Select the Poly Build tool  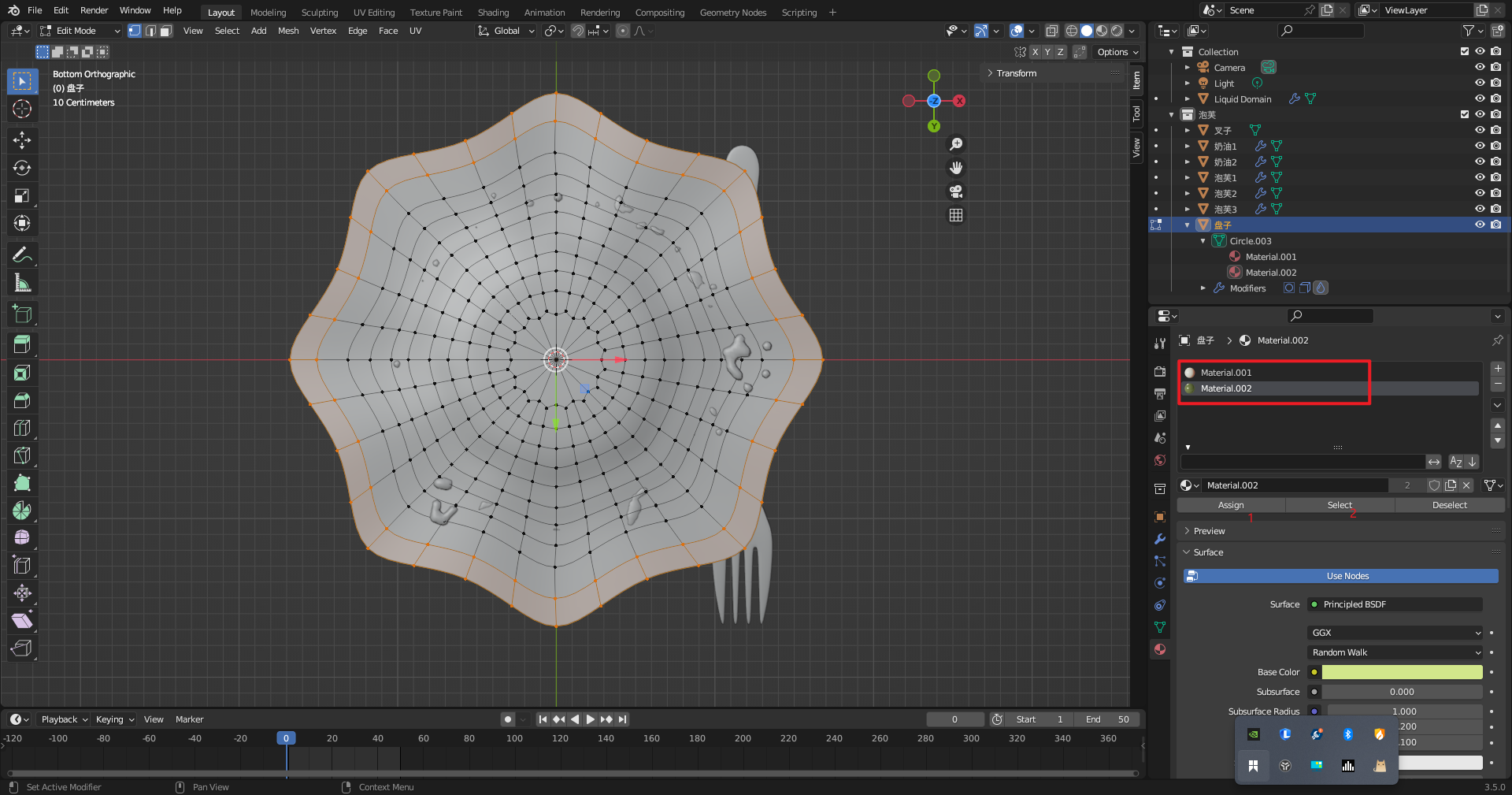[x=22, y=483]
